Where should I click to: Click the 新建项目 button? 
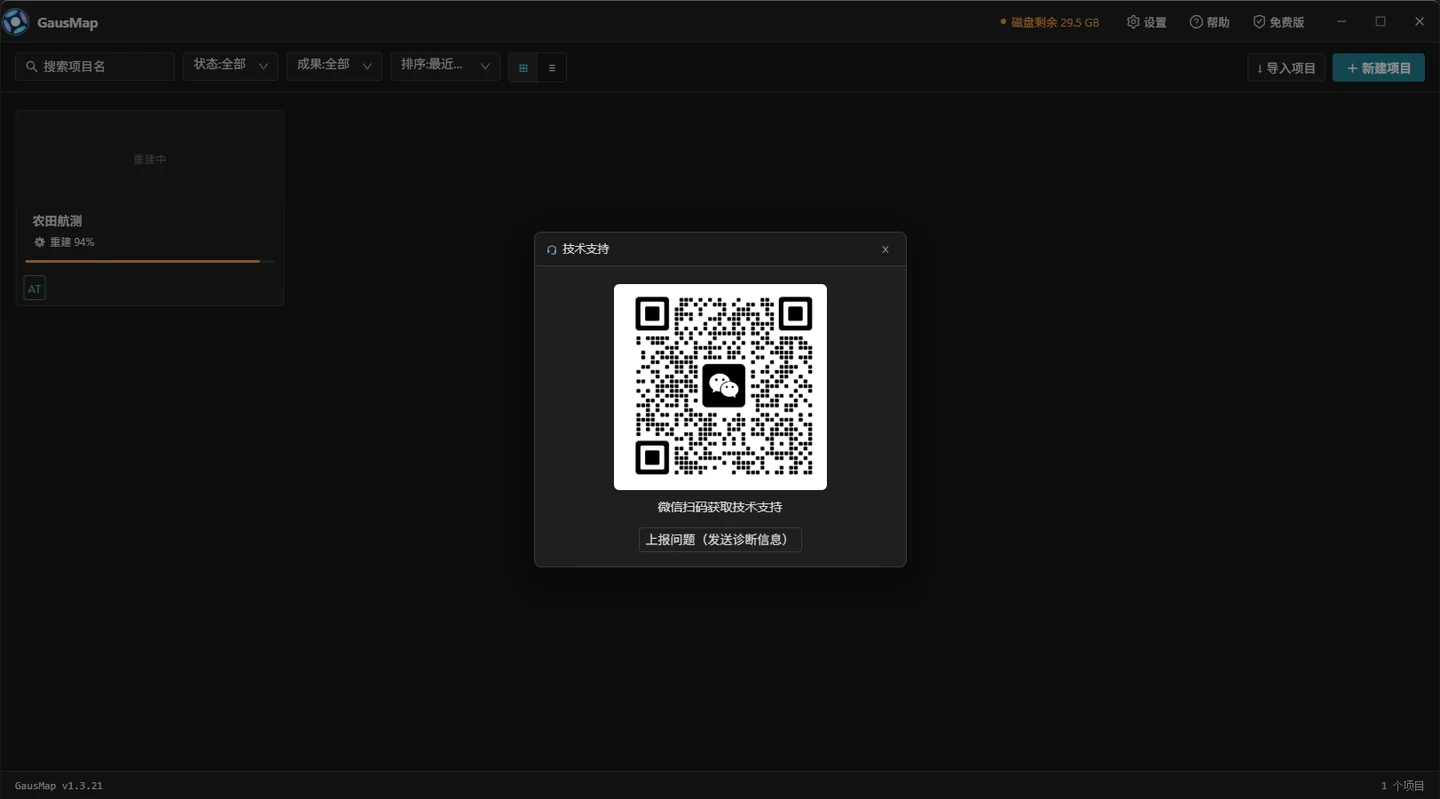(1379, 68)
